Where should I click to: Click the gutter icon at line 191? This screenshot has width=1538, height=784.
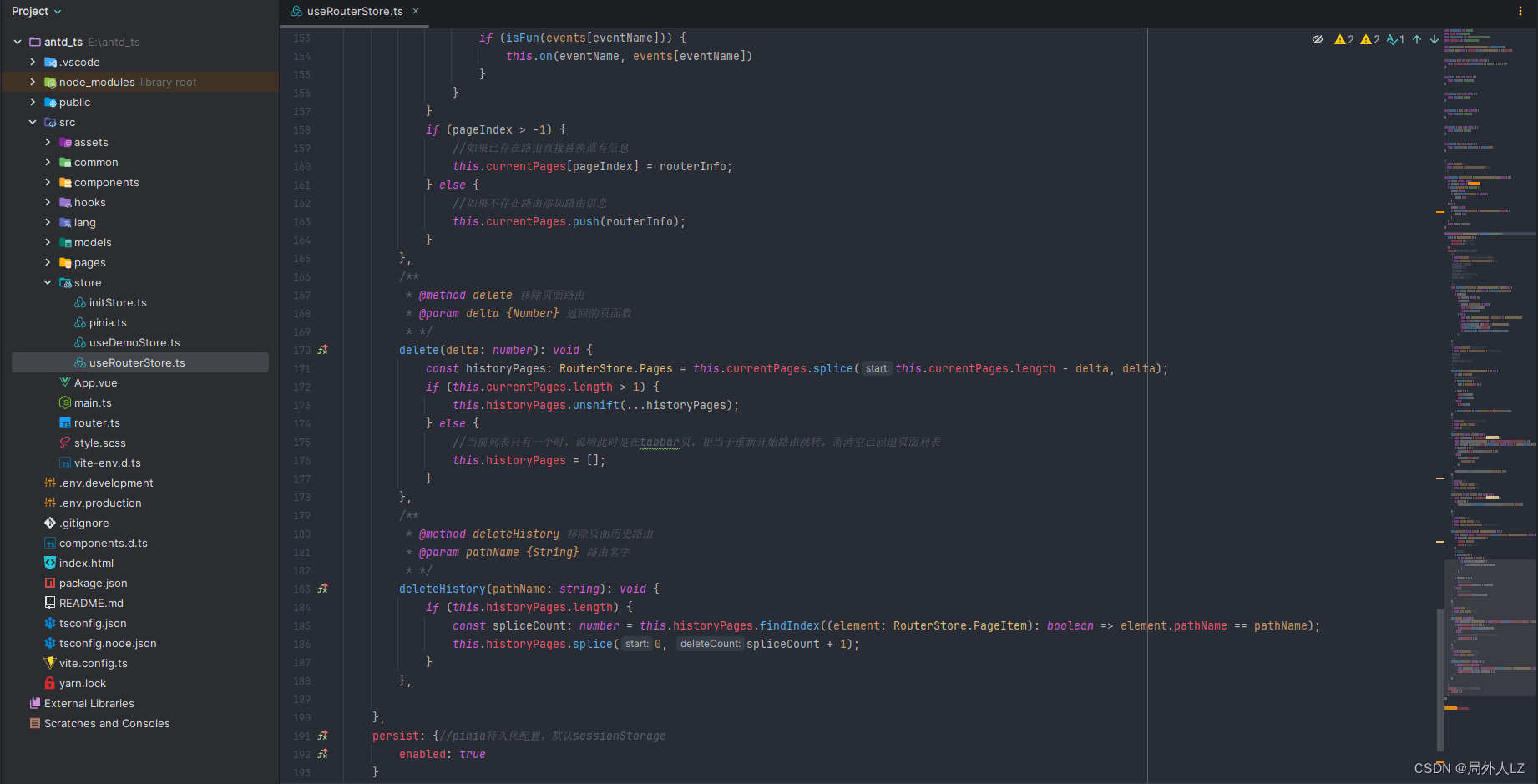click(x=323, y=736)
